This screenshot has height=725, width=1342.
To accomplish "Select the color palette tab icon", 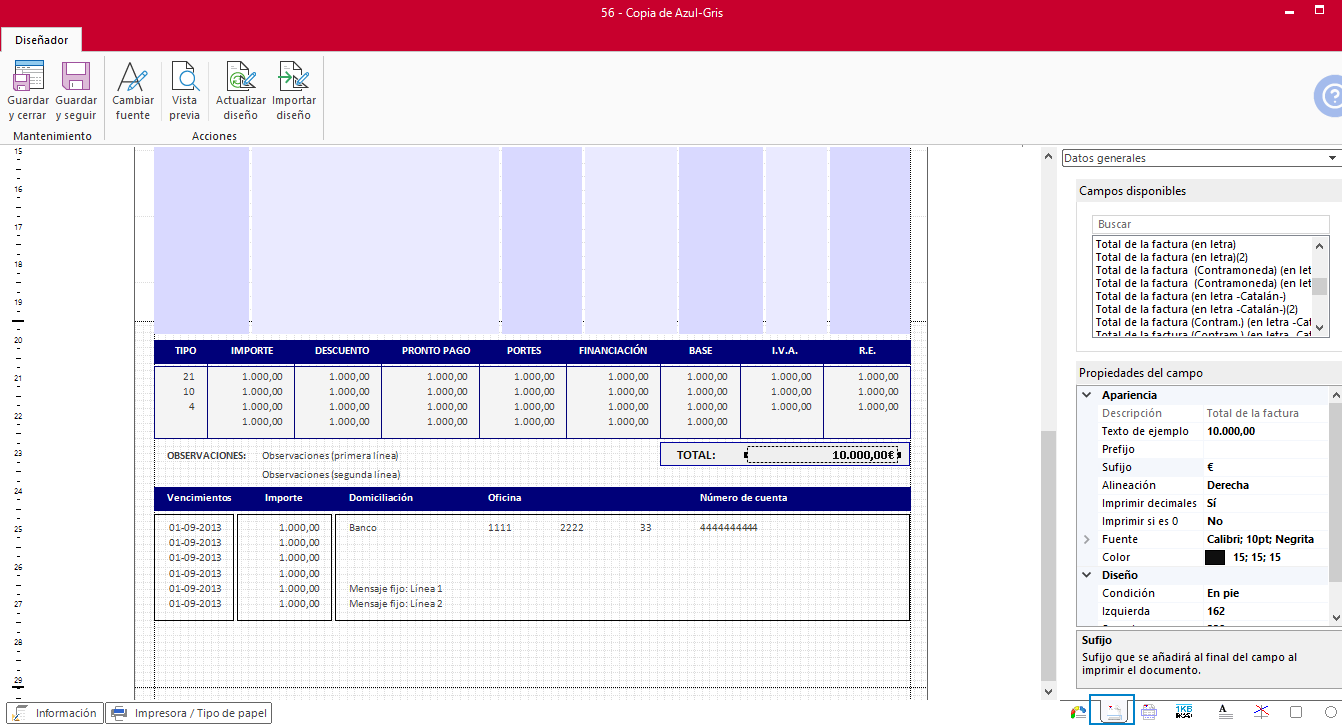I will point(1078,712).
